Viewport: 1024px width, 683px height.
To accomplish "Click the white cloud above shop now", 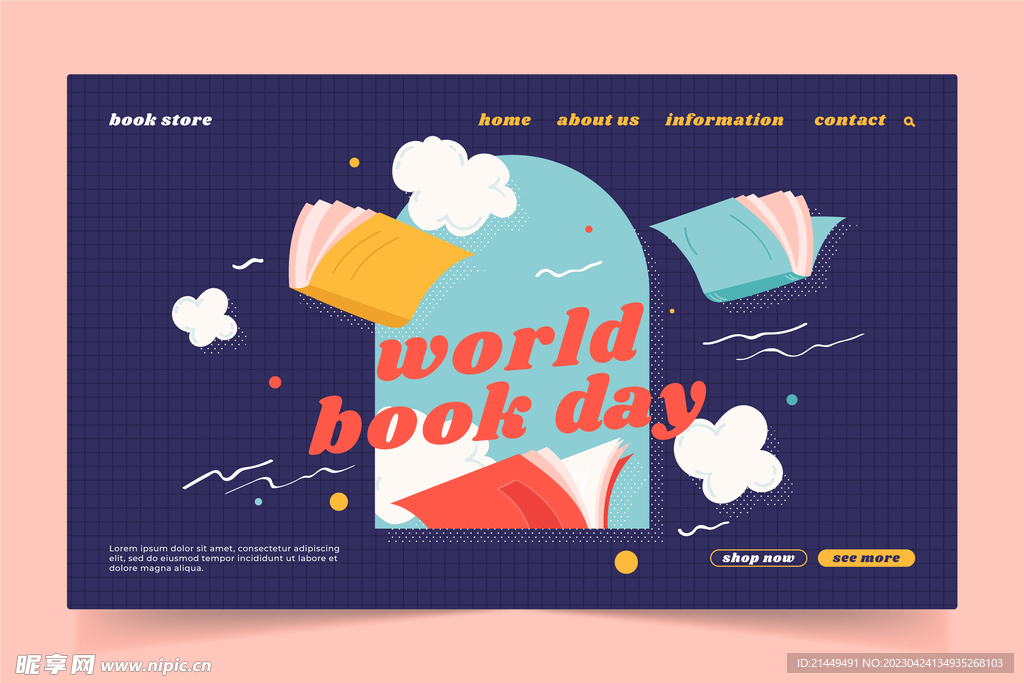I will (x=728, y=455).
